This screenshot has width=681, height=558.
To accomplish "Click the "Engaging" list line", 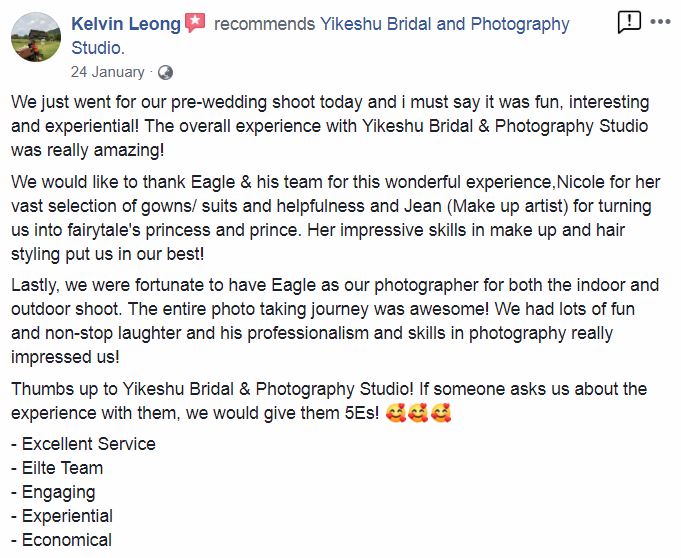I will click(53, 493).
